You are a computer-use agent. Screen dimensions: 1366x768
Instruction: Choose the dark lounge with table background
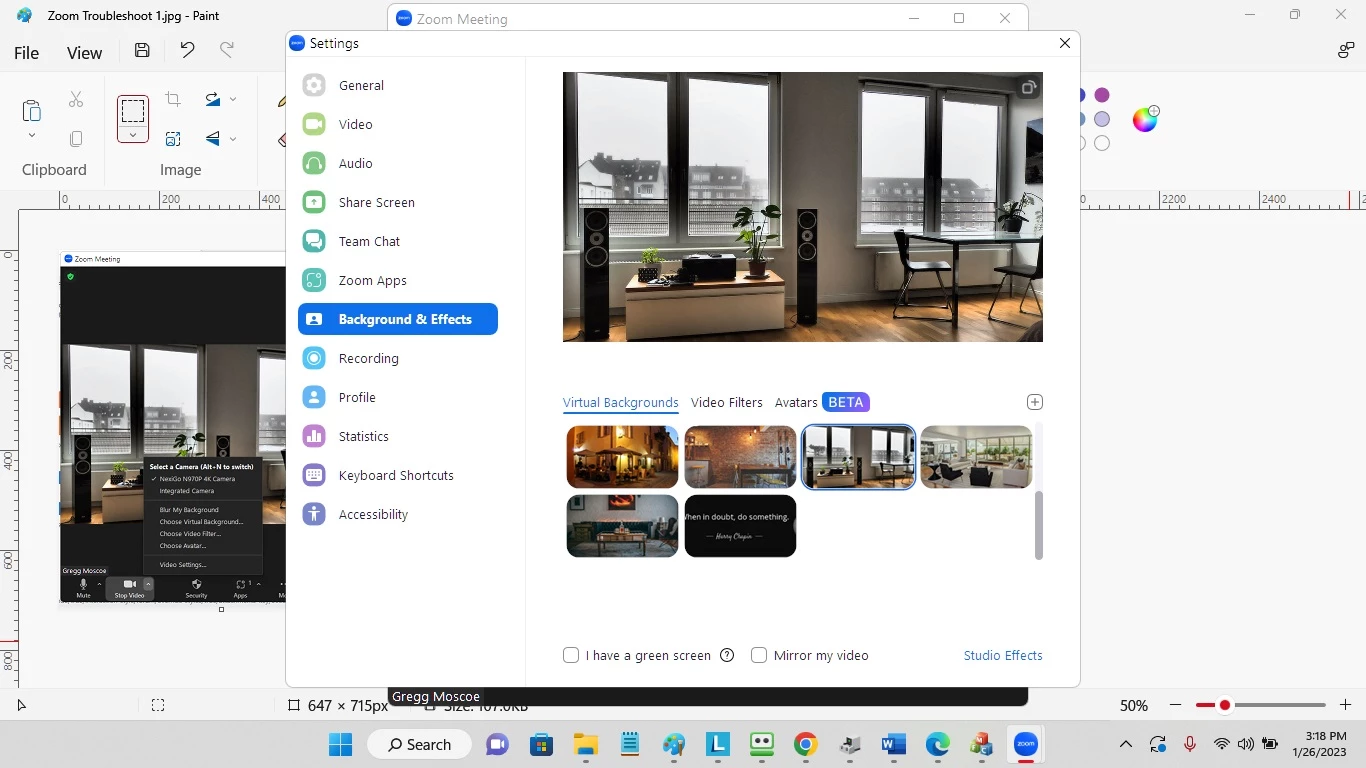pos(622,526)
